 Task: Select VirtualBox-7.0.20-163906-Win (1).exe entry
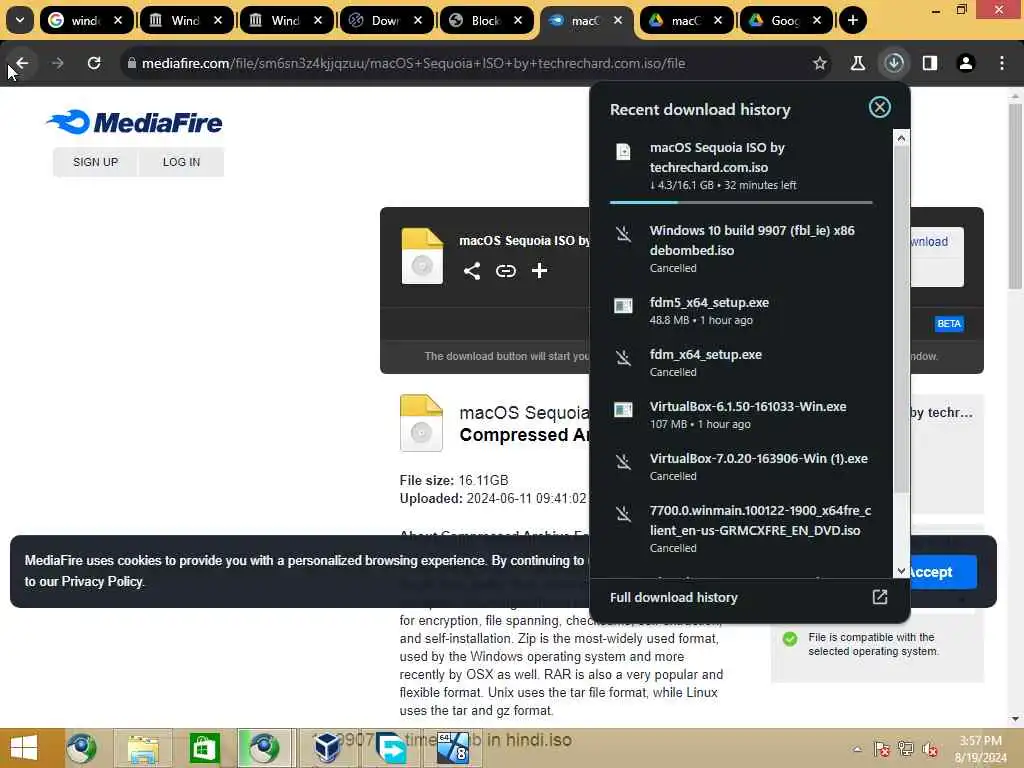741,466
